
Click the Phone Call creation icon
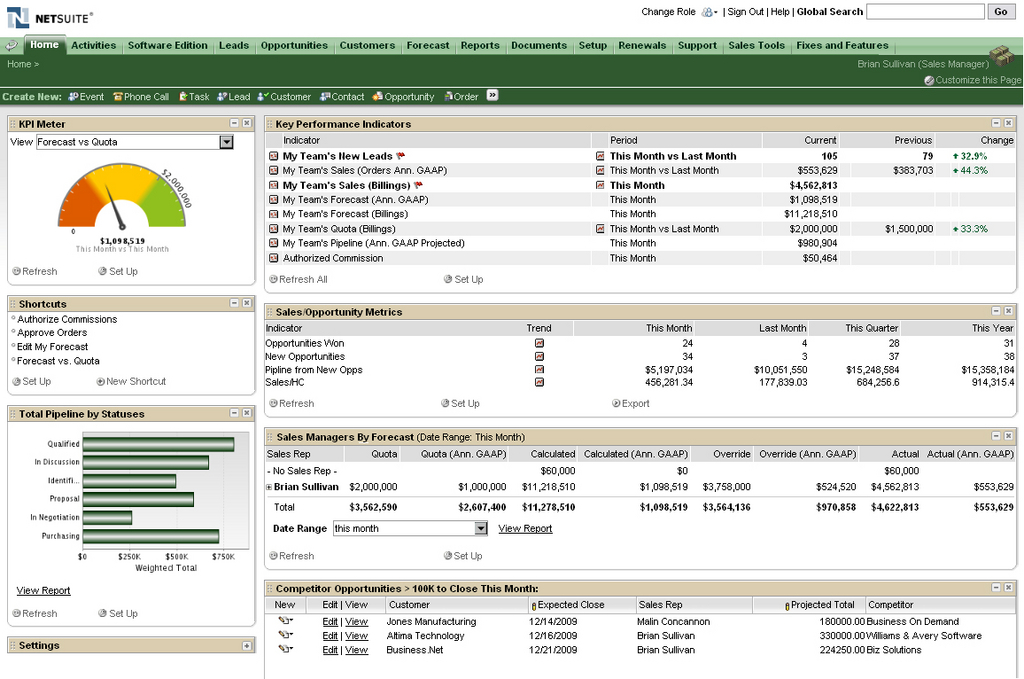[117, 96]
